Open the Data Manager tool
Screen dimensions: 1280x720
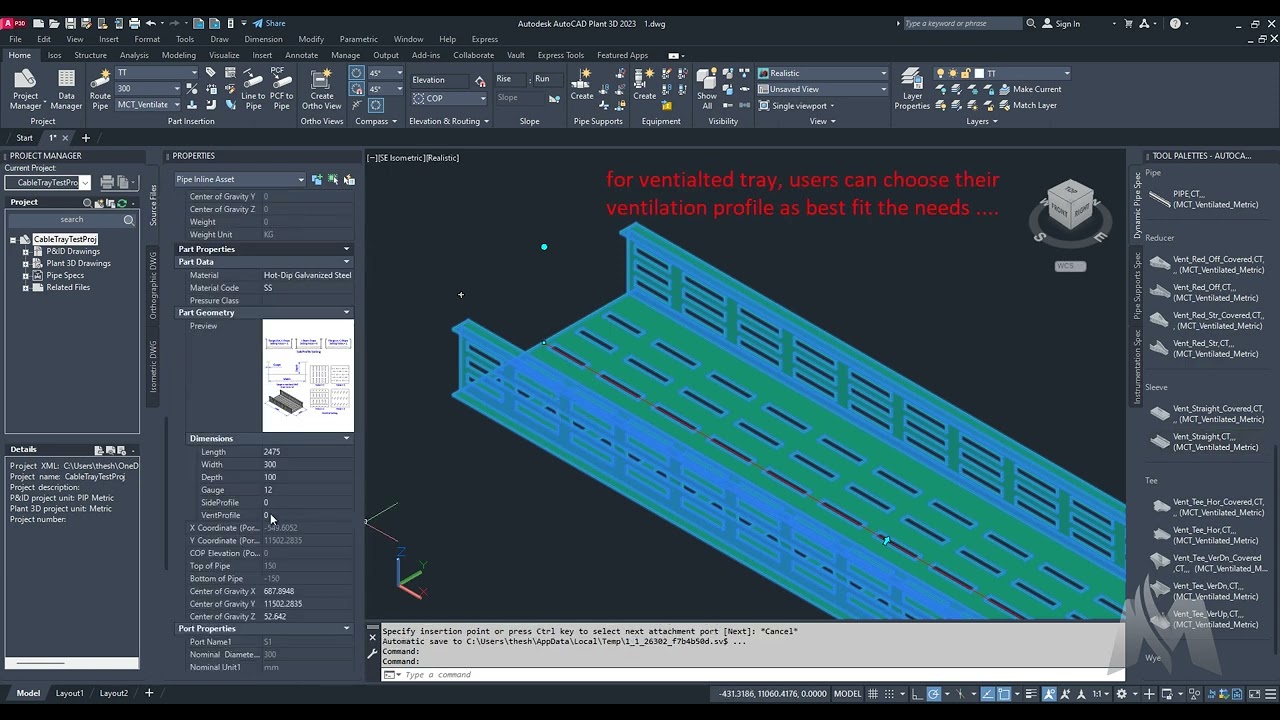click(66, 90)
